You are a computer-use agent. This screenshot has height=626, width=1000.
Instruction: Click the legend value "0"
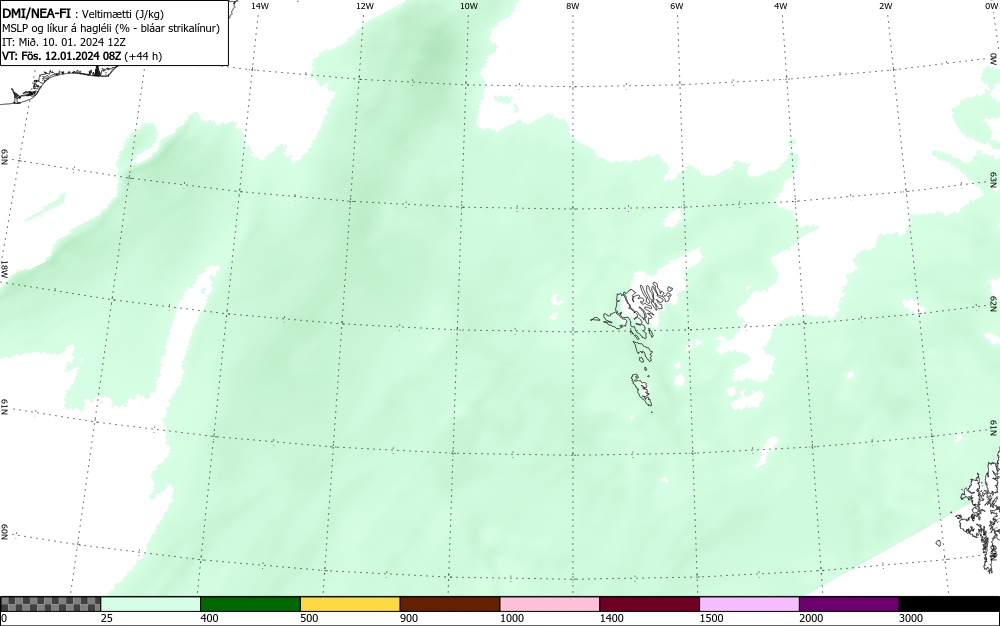tap(4, 618)
